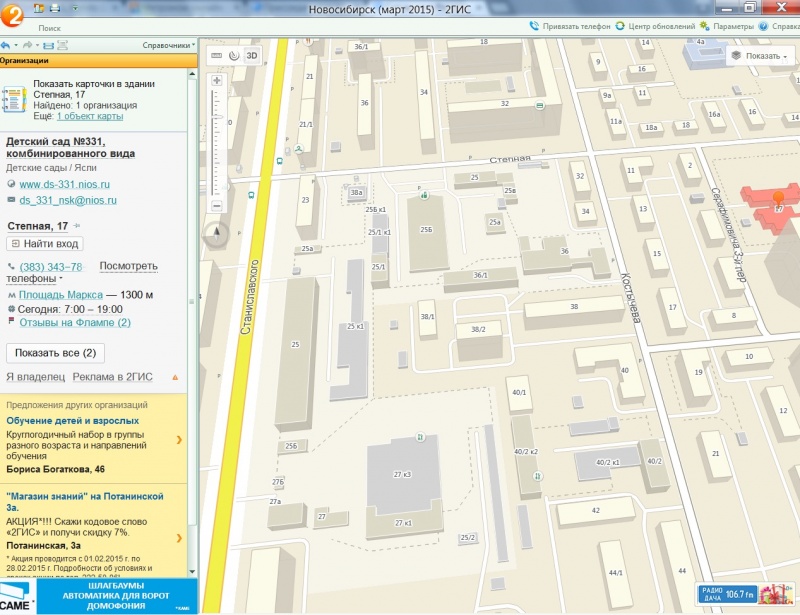Open Центр обновлений
800x615 pixels.
tap(656, 26)
